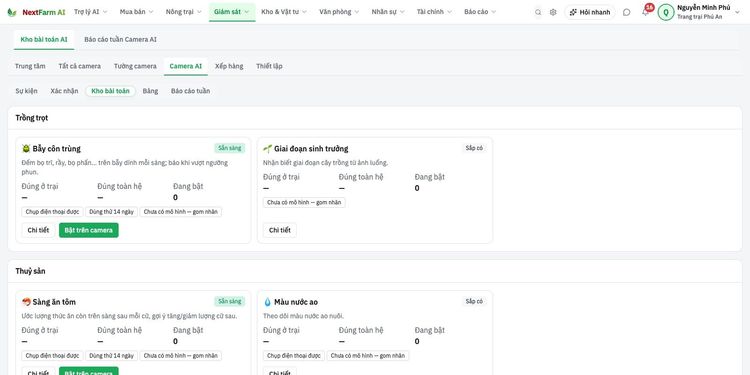750x375 pixels.
Task: Click Dùng thử 14 ngày tag on Sàng ăn tôm
Action: pyautogui.click(x=111, y=356)
